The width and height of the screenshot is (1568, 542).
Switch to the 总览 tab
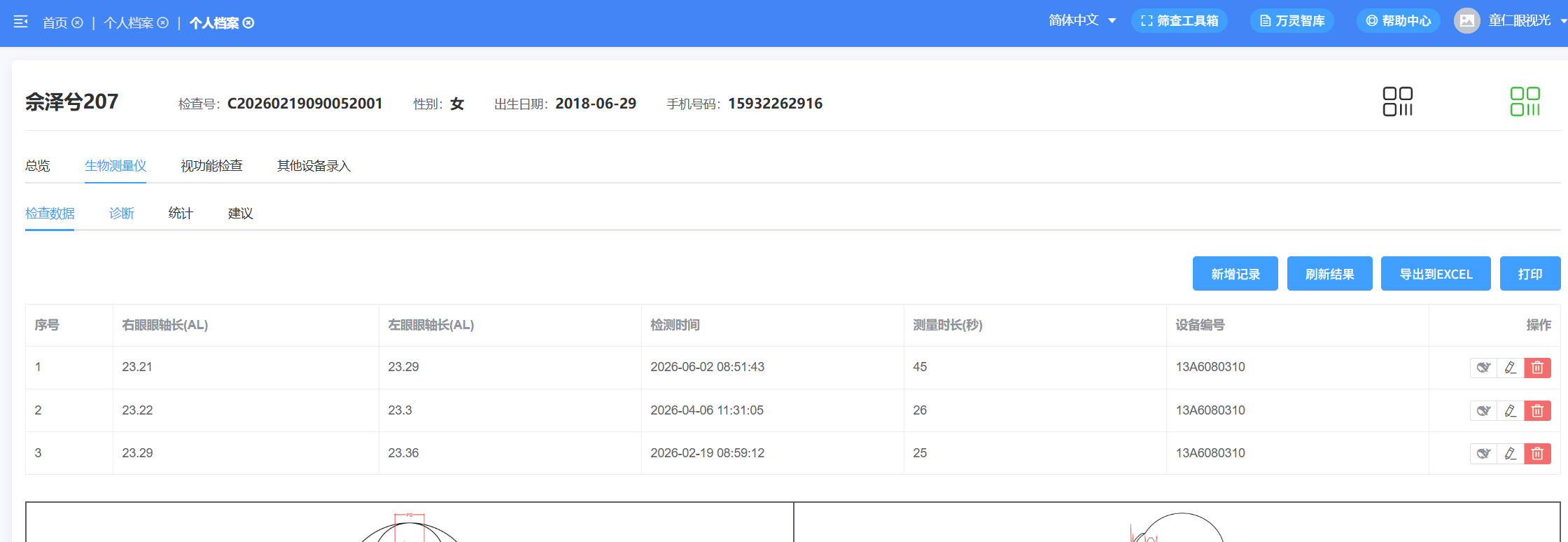(38, 166)
